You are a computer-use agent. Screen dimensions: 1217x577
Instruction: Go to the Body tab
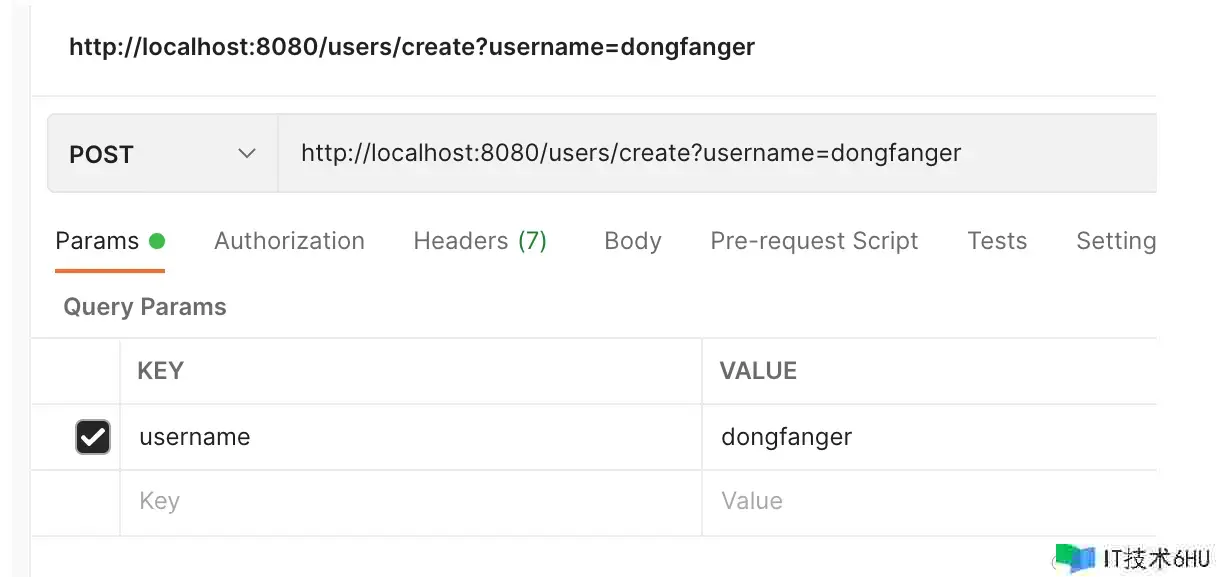(x=633, y=241)
